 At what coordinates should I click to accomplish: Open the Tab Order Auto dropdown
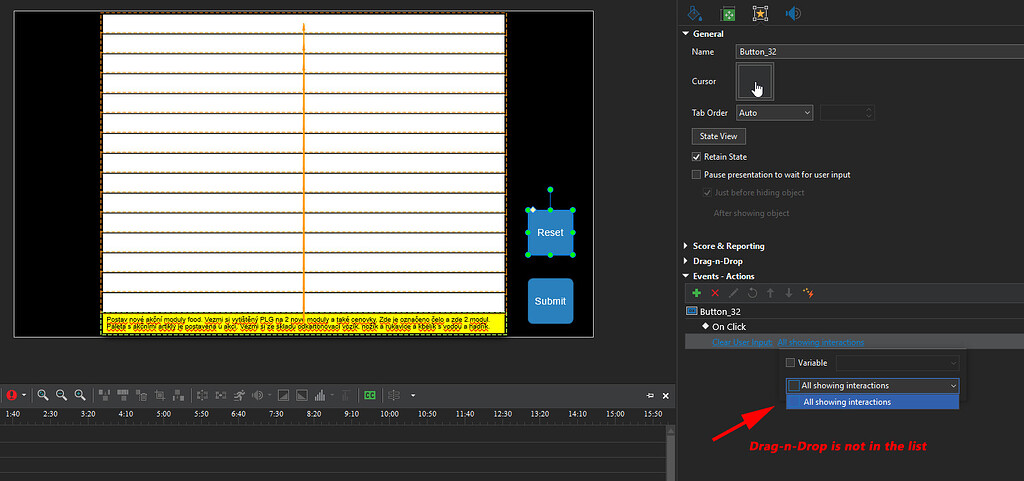coord(775,113)
